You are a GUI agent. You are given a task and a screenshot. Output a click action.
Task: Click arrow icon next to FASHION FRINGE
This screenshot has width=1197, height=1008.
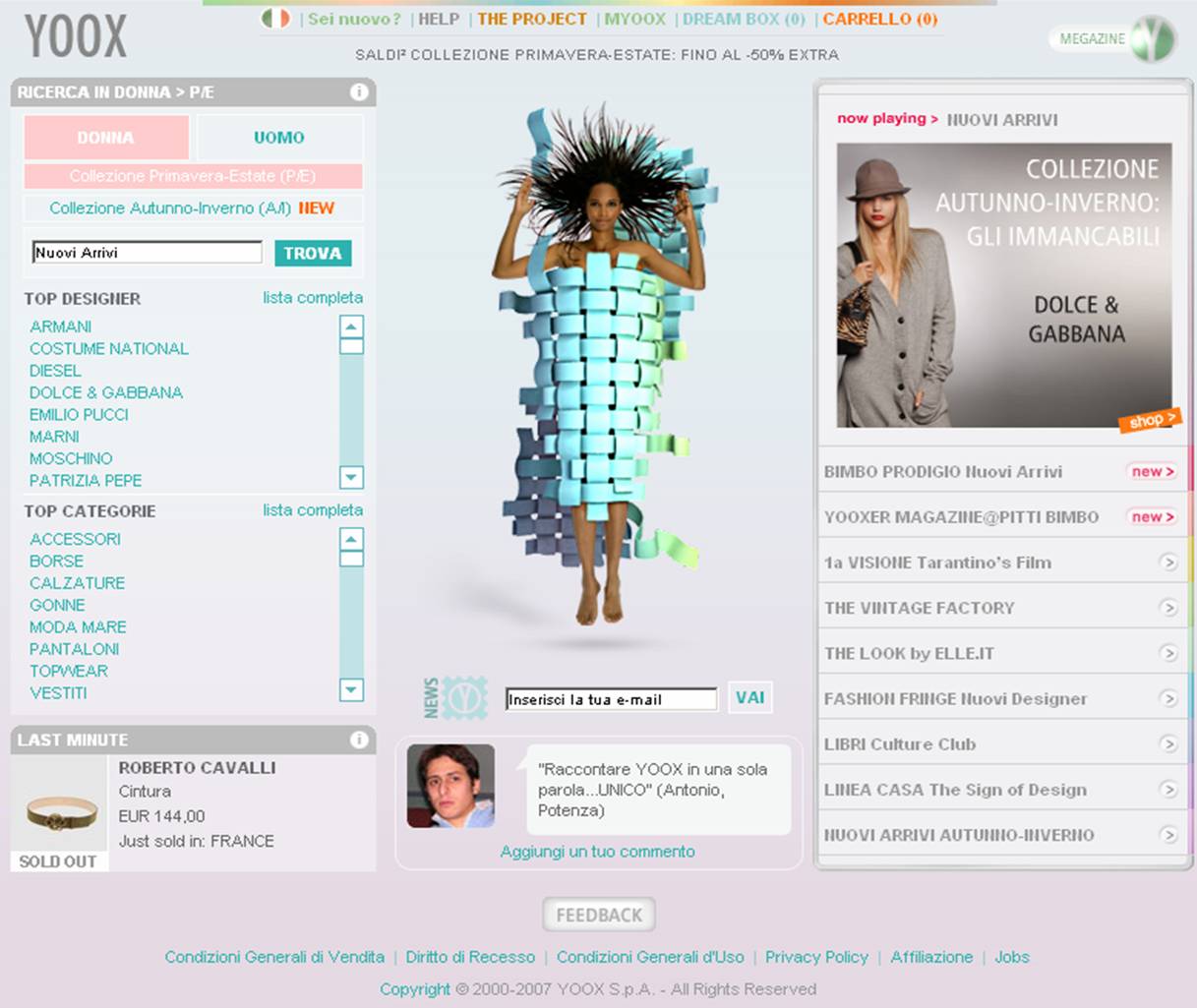point(1168,698)
